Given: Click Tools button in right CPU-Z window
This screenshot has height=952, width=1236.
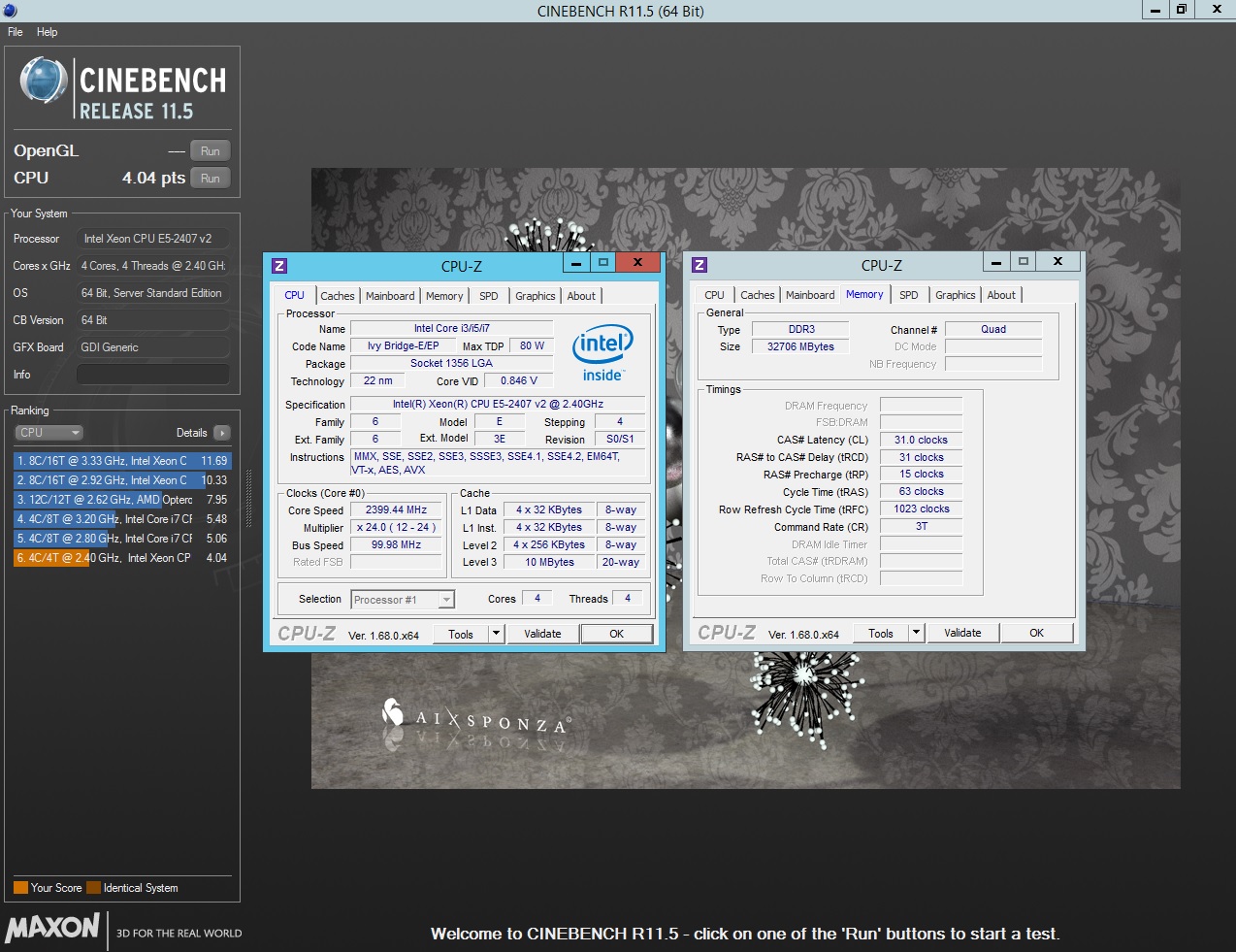Looking at the screenshot, I should (881, 633).
